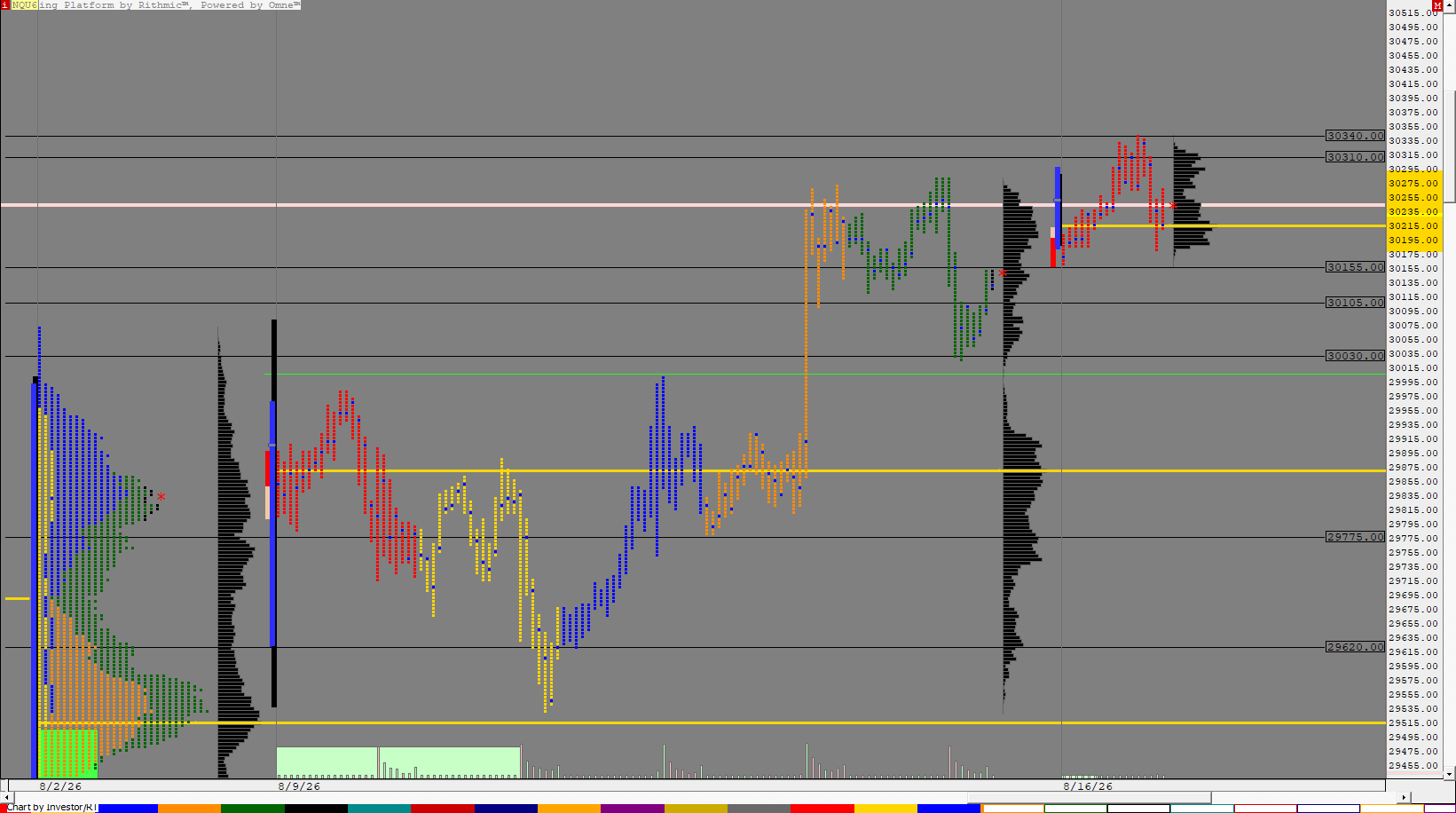Click the 'Chart by Investor/RT' label
The height and width of the screenshot is (813, 1456).
coord(51,808)
